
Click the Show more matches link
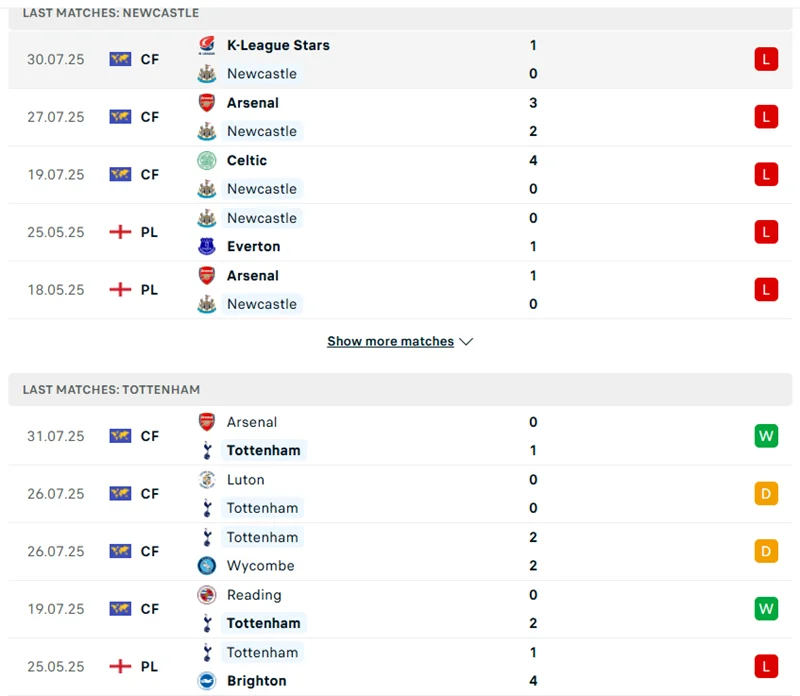(390, 342)
